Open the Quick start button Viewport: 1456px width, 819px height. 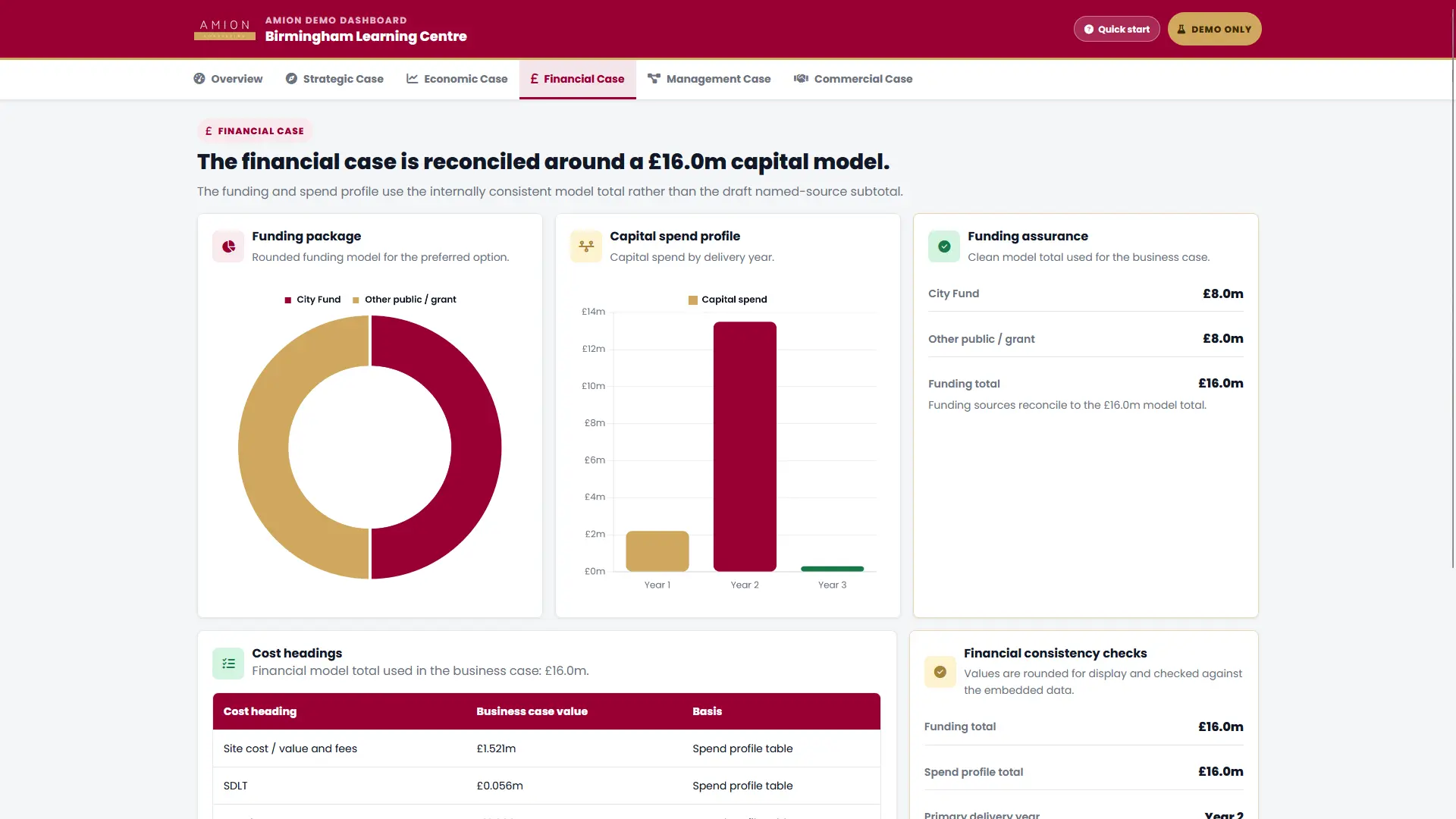[x=1116, y=29]
